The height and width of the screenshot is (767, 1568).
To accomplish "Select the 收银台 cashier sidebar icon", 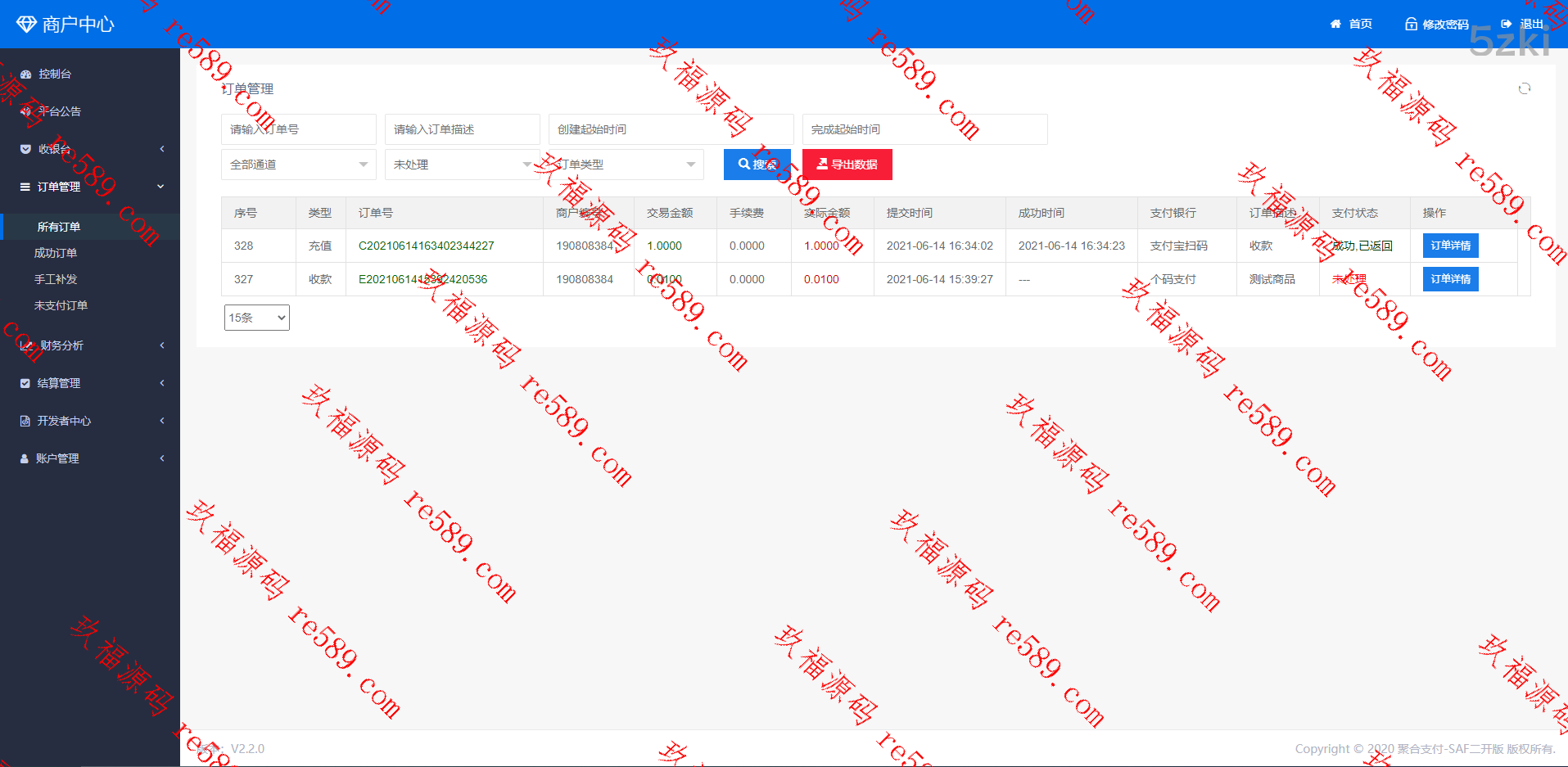I will pyautogui.click(x=25, y=149).
